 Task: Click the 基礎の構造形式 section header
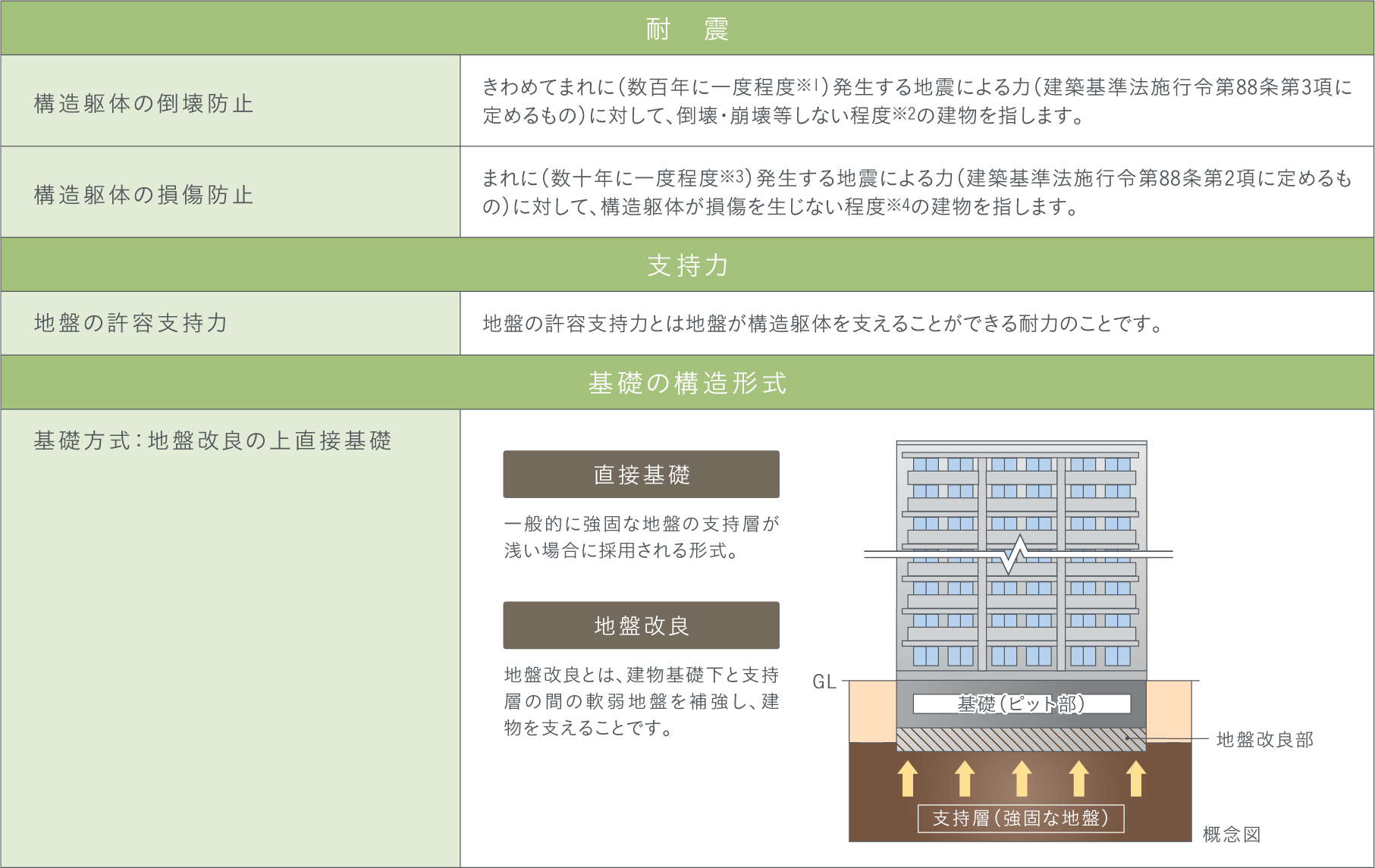pyautogui.click(x=687, y=382)
